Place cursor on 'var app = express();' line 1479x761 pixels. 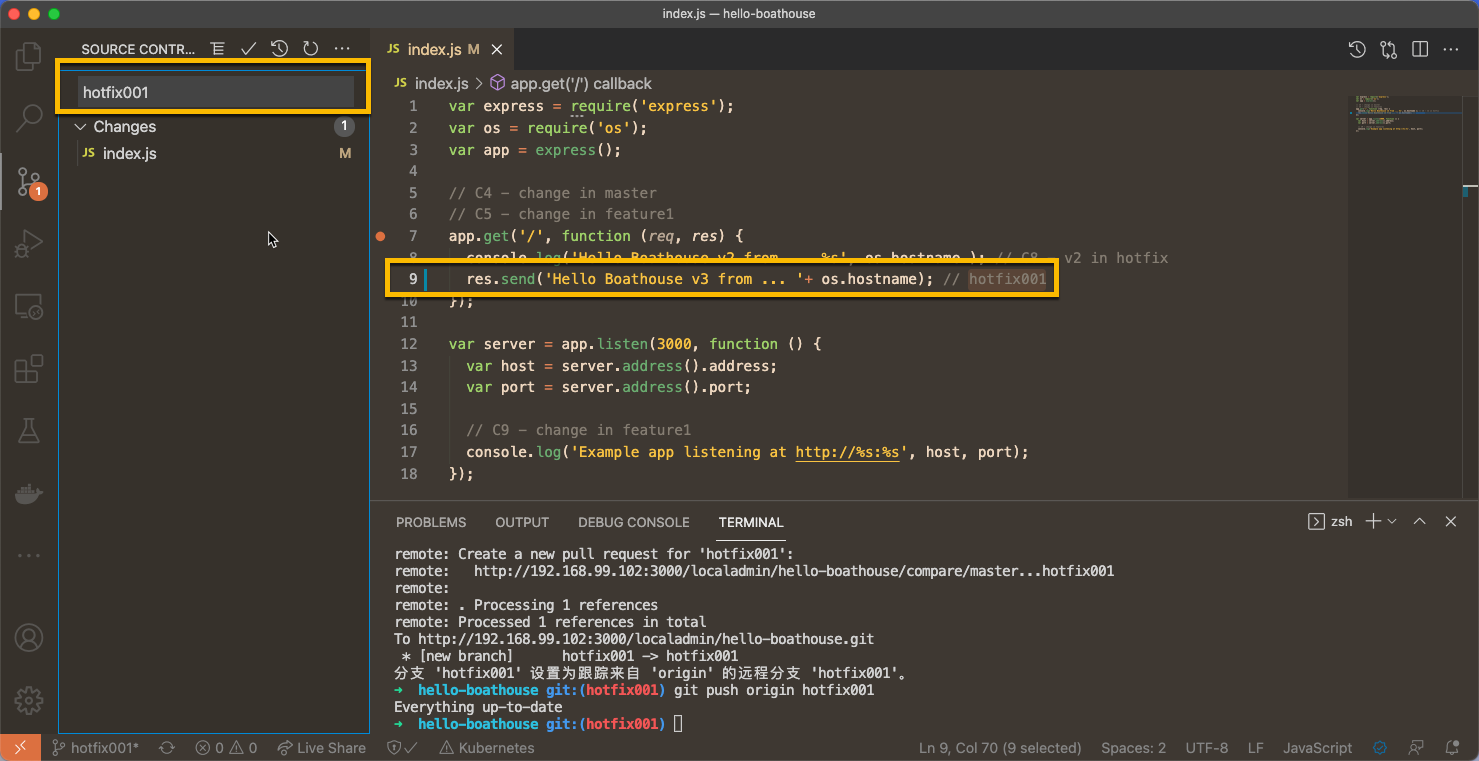click(x=535, y=150)
